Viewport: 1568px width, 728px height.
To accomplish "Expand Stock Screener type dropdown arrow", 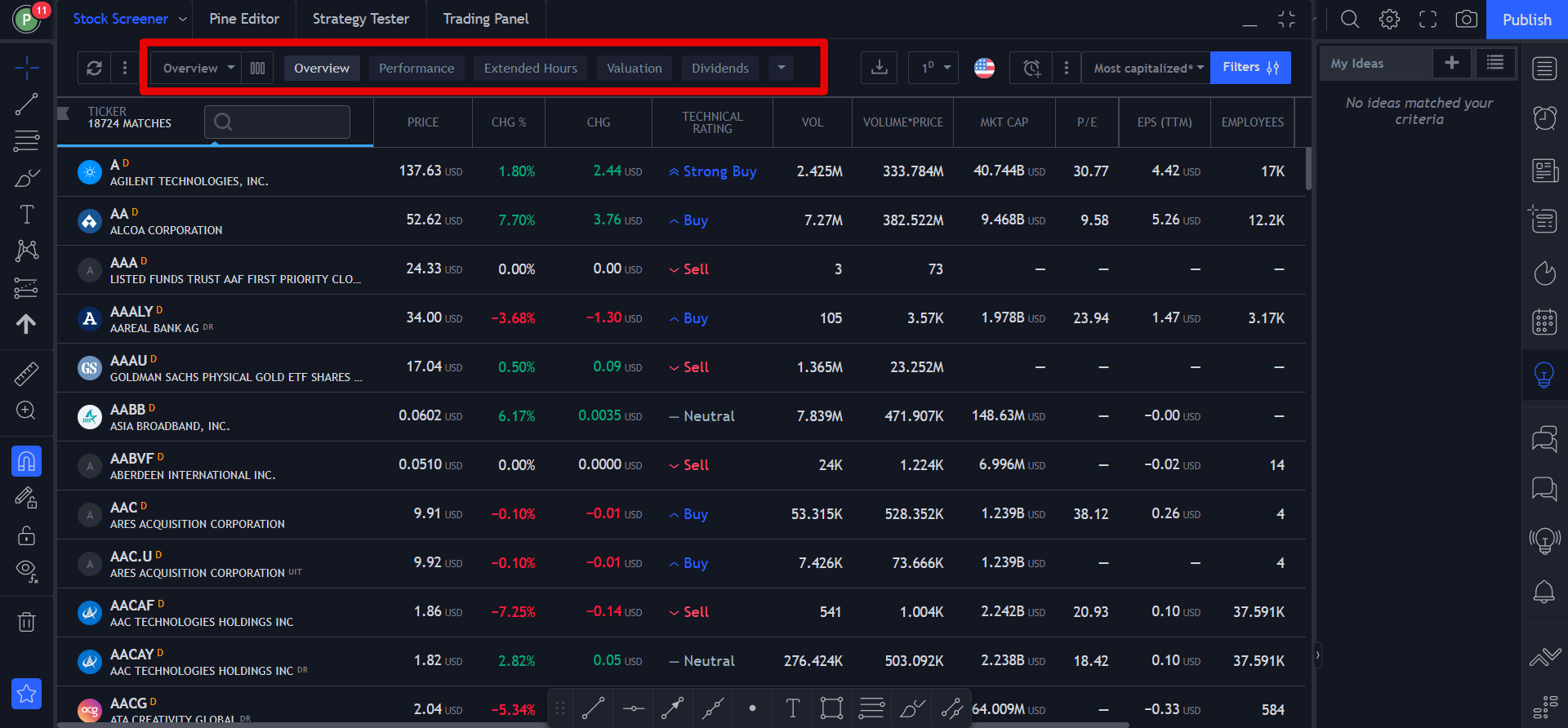I will pos(183,19).
